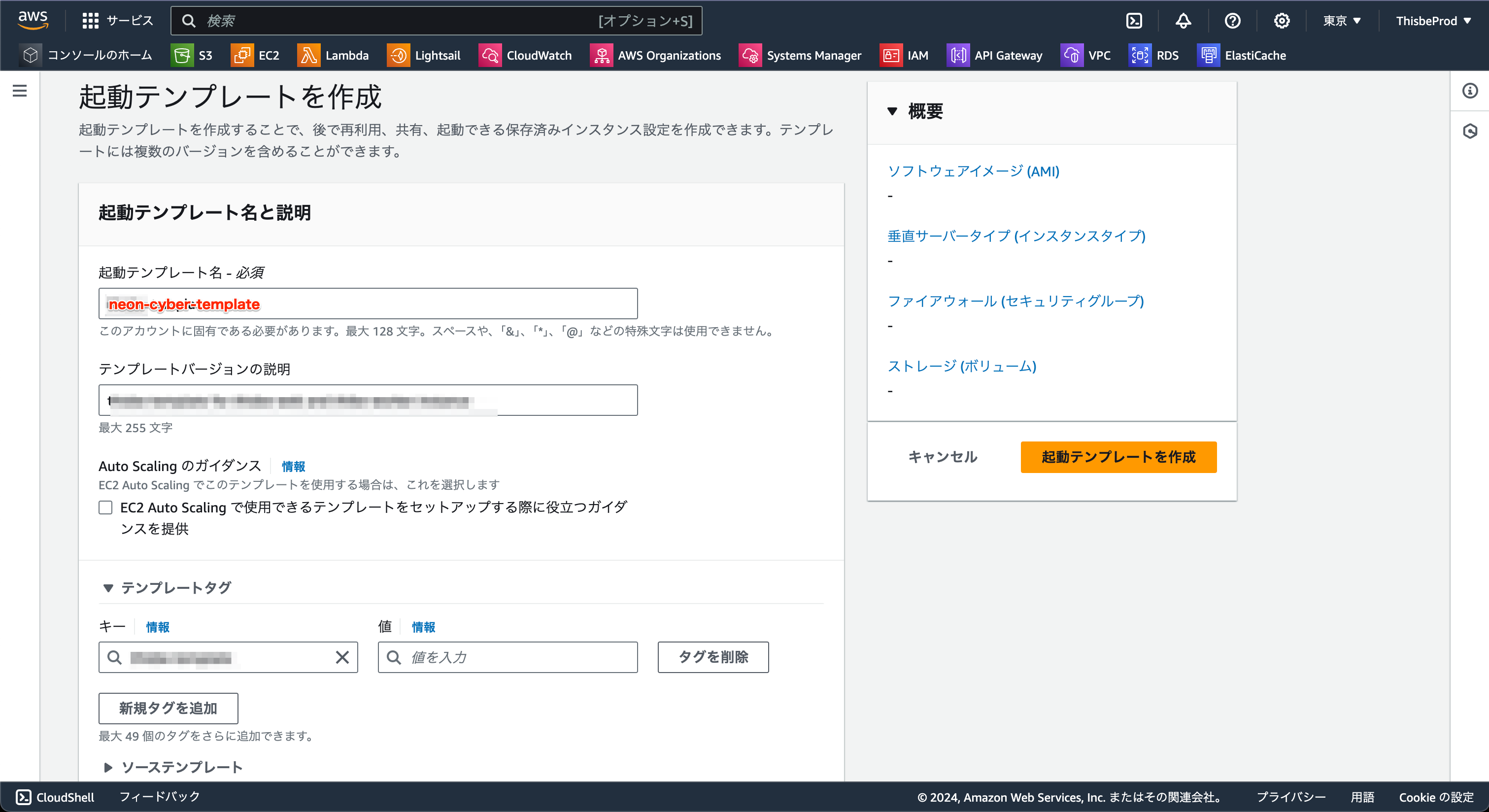Open the ElastiCache service shortcut
Image resolution: width=1489 pixels, height=812 pixels.
[x=1242, y=55]
